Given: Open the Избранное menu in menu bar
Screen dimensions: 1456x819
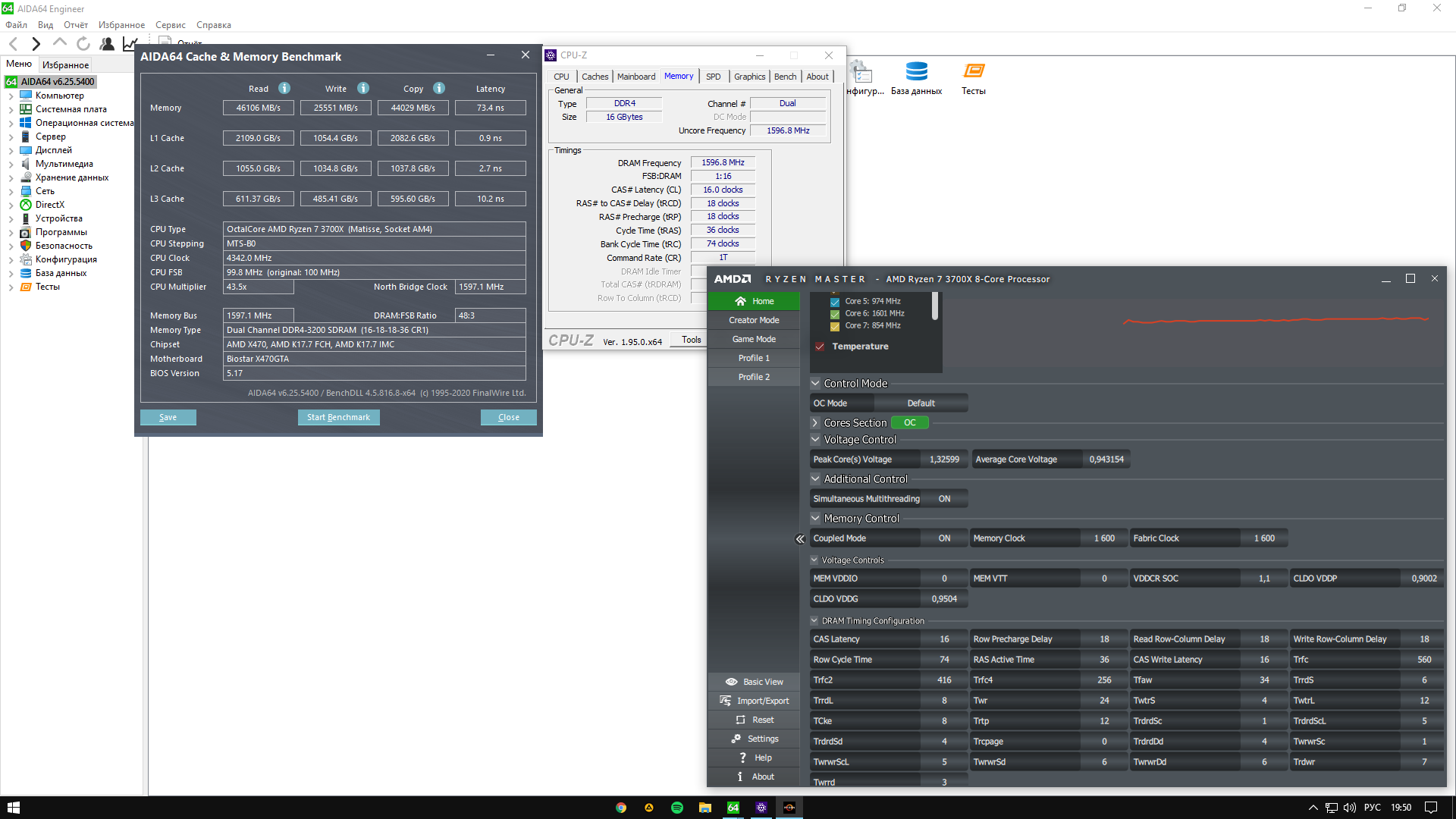Looking at the screenshot, I should (x=121, y=25).
